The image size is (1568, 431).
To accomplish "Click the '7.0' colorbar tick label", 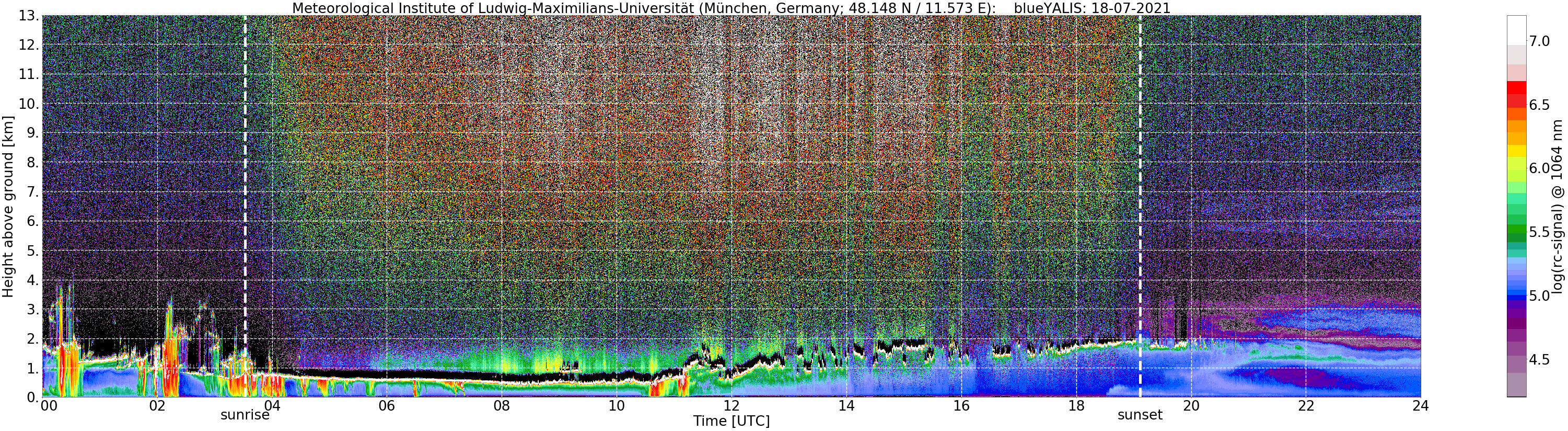I will (1539, 41).
